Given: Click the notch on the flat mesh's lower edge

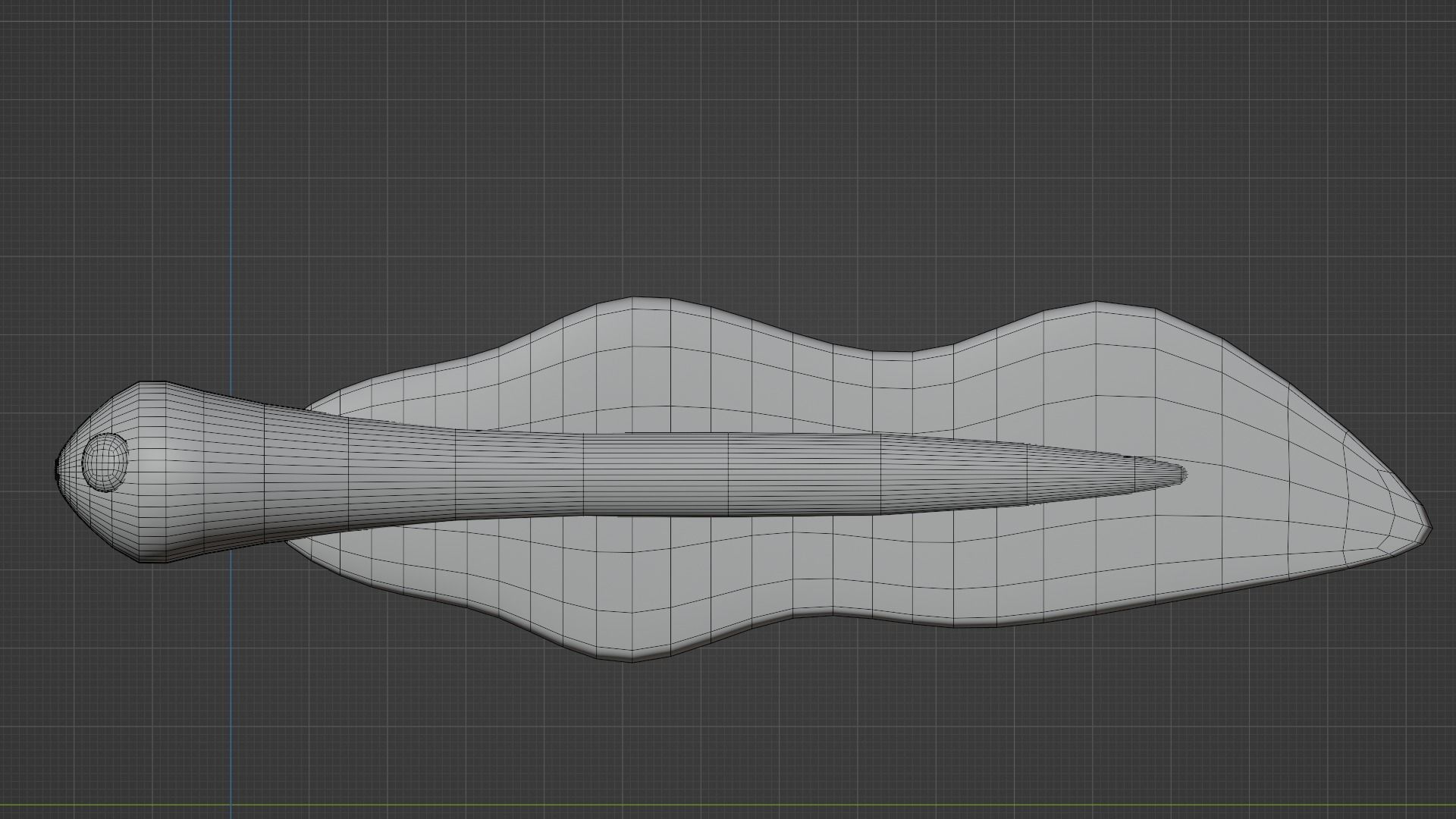Looking at the screenshot, I should 834,613.
